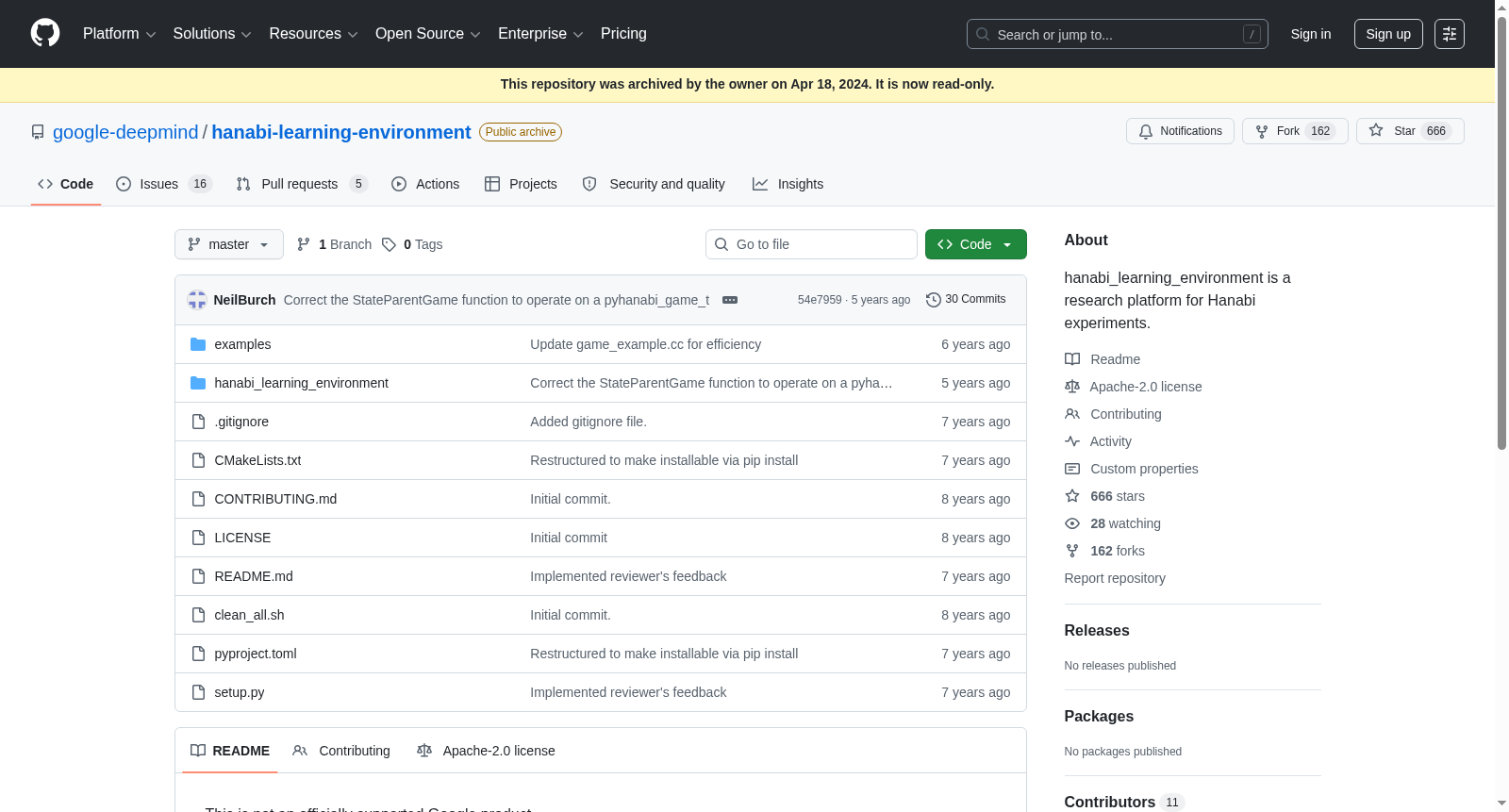Click the clean_all.sh file icon
1509x812 pixels.
pos(198,615)
